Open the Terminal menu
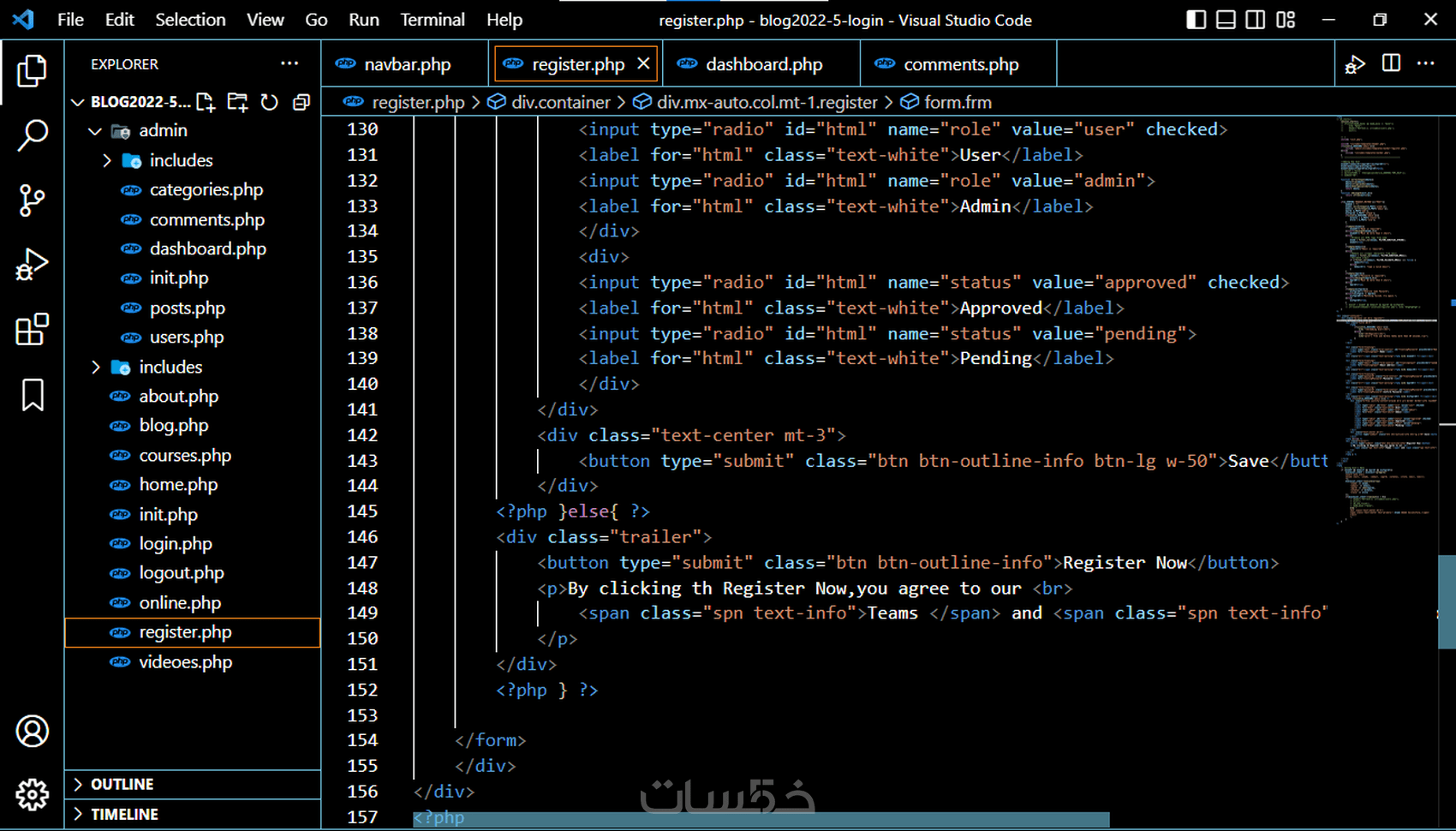The height and width of the screenshot is (831, 1456). (x=433, y=20)
